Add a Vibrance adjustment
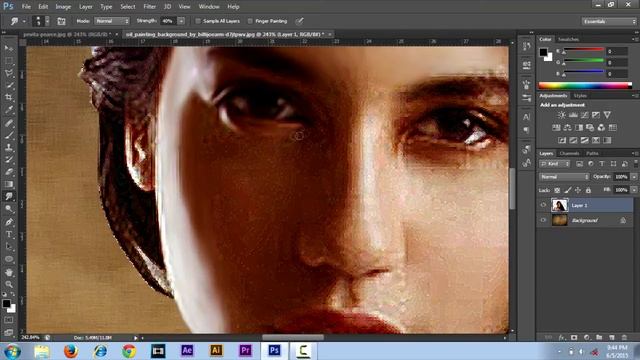This screenshot has height=360, width=640. [607, 115]
